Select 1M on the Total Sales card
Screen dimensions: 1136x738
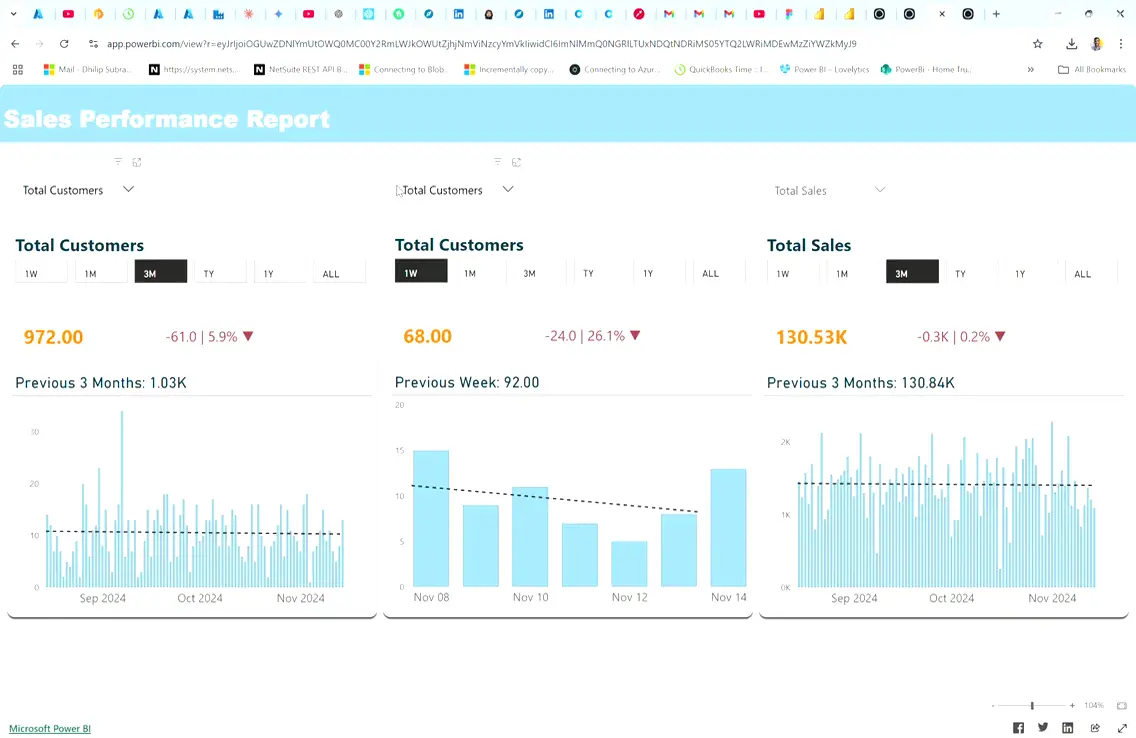[853, 273]
